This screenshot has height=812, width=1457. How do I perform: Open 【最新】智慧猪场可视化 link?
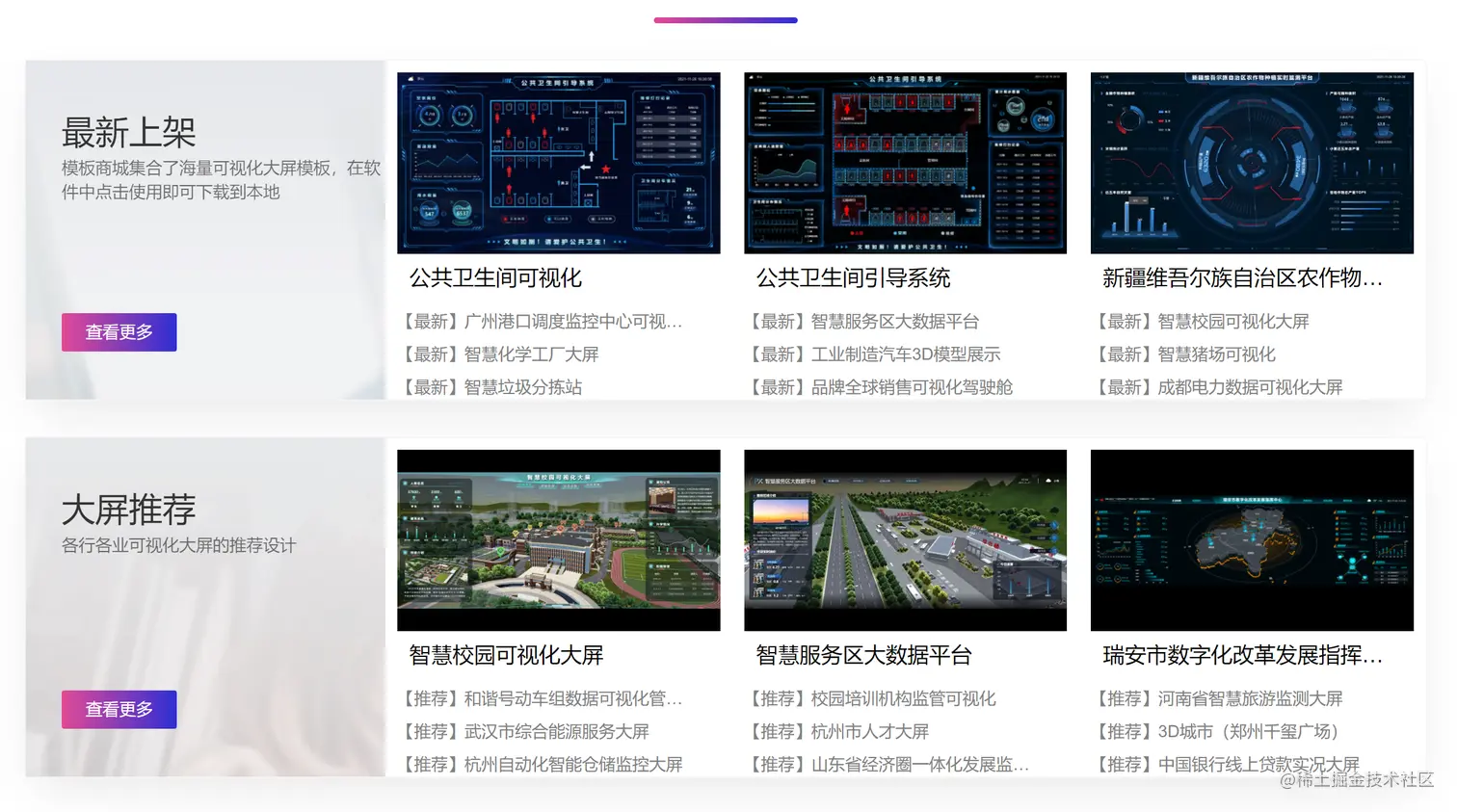click(x=1184, y=354)
